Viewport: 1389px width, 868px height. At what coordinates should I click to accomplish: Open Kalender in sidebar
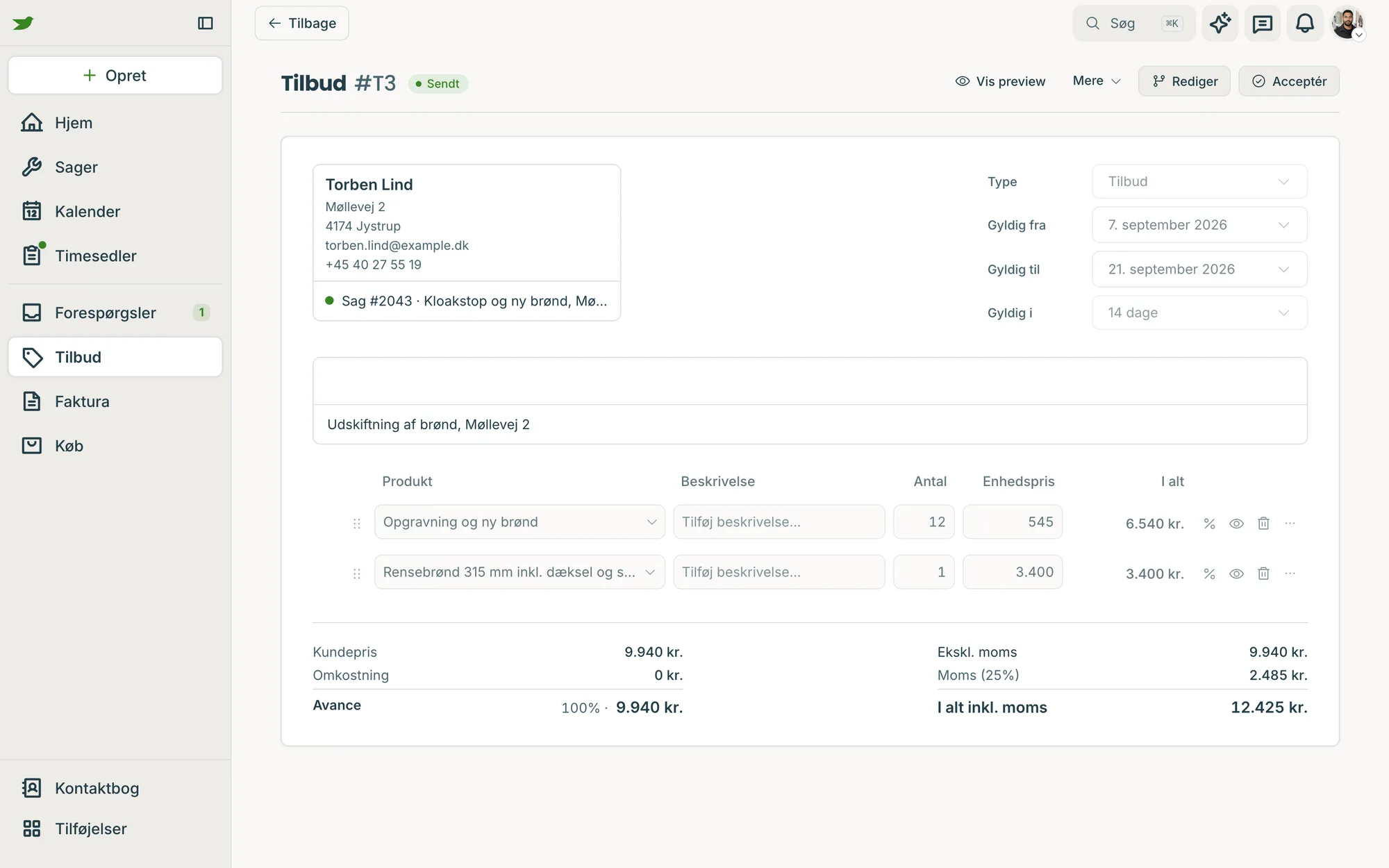(115, 212)
